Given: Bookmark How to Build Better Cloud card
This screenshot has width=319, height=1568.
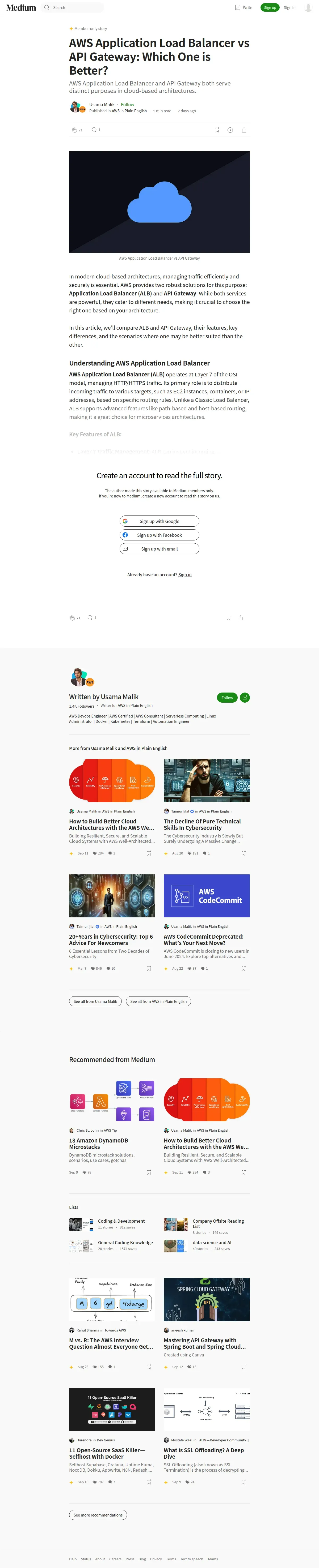Looking at the screenshot, I should (x=149, y=853).
